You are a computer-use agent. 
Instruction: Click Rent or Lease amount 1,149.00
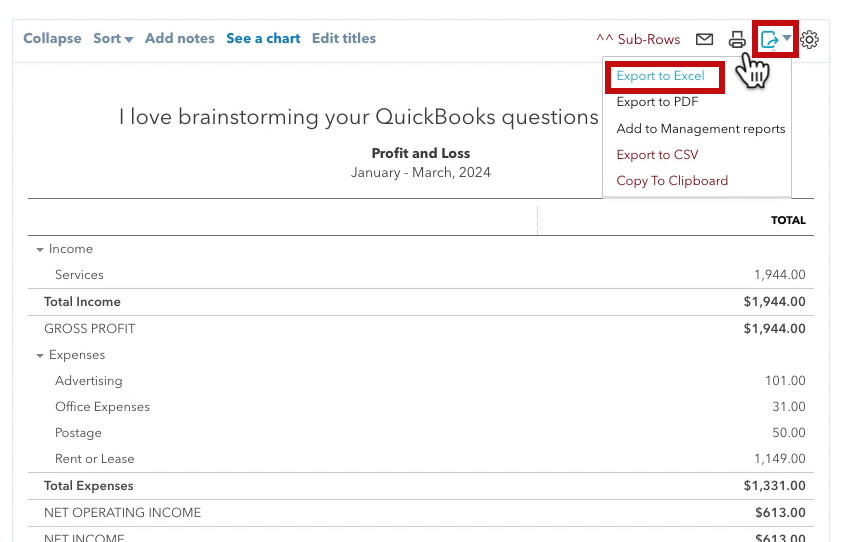780,459
